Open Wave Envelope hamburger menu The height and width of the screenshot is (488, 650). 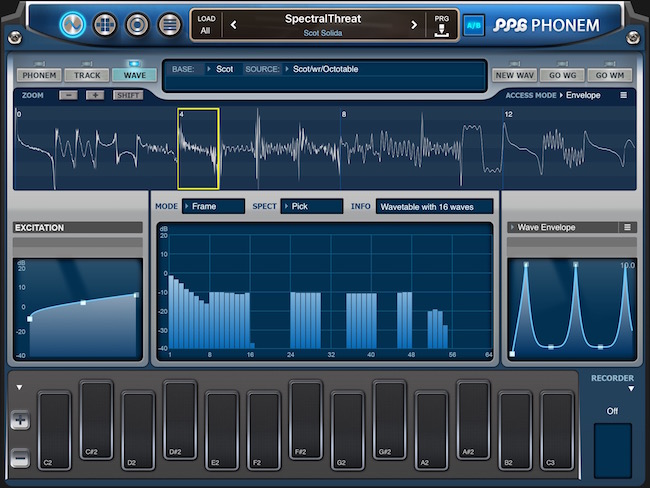[628, 227]
